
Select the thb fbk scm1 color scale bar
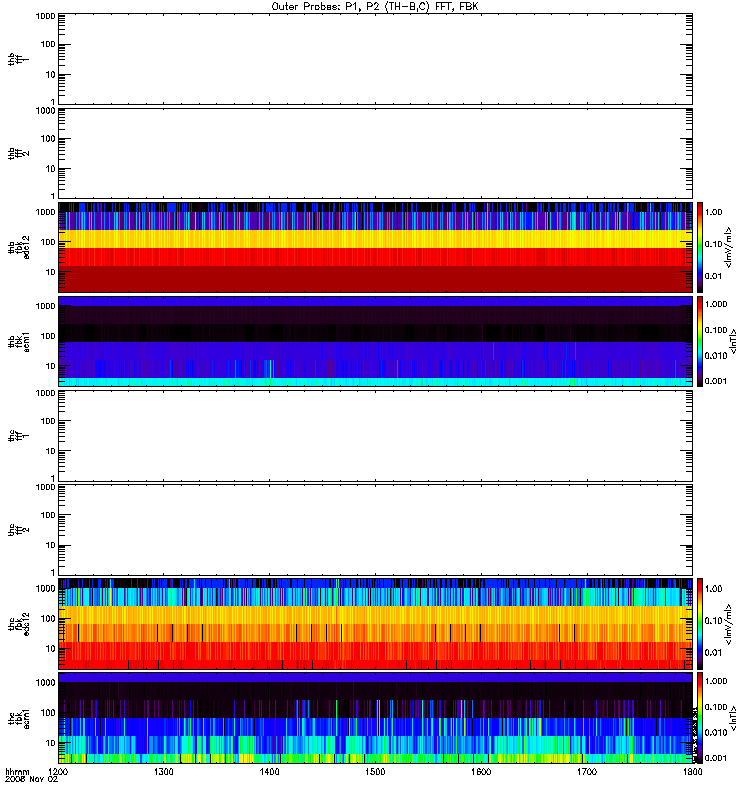click(x=700, y=341)
